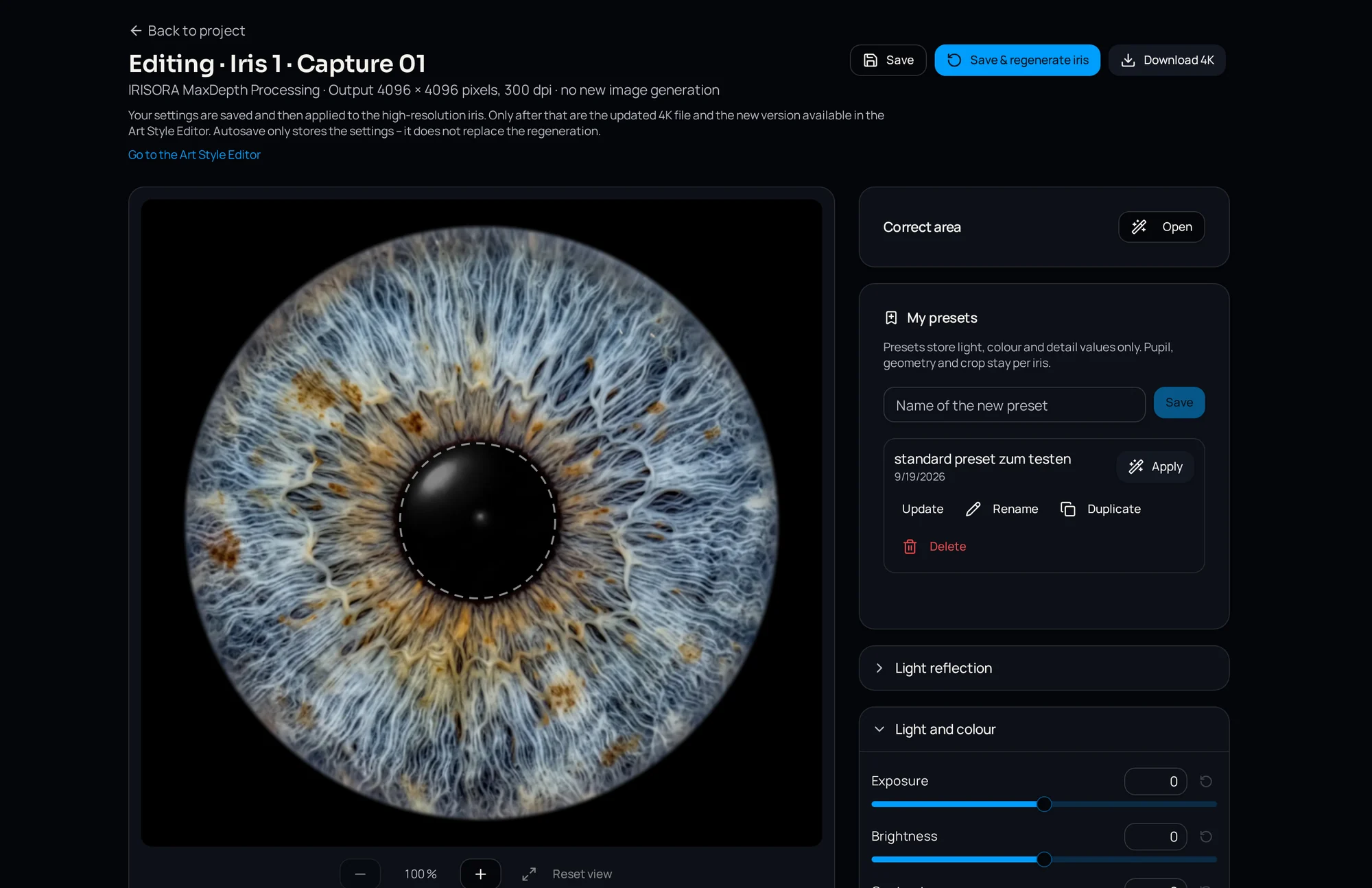
Task: Download the 4K file
Action: 1166,60
